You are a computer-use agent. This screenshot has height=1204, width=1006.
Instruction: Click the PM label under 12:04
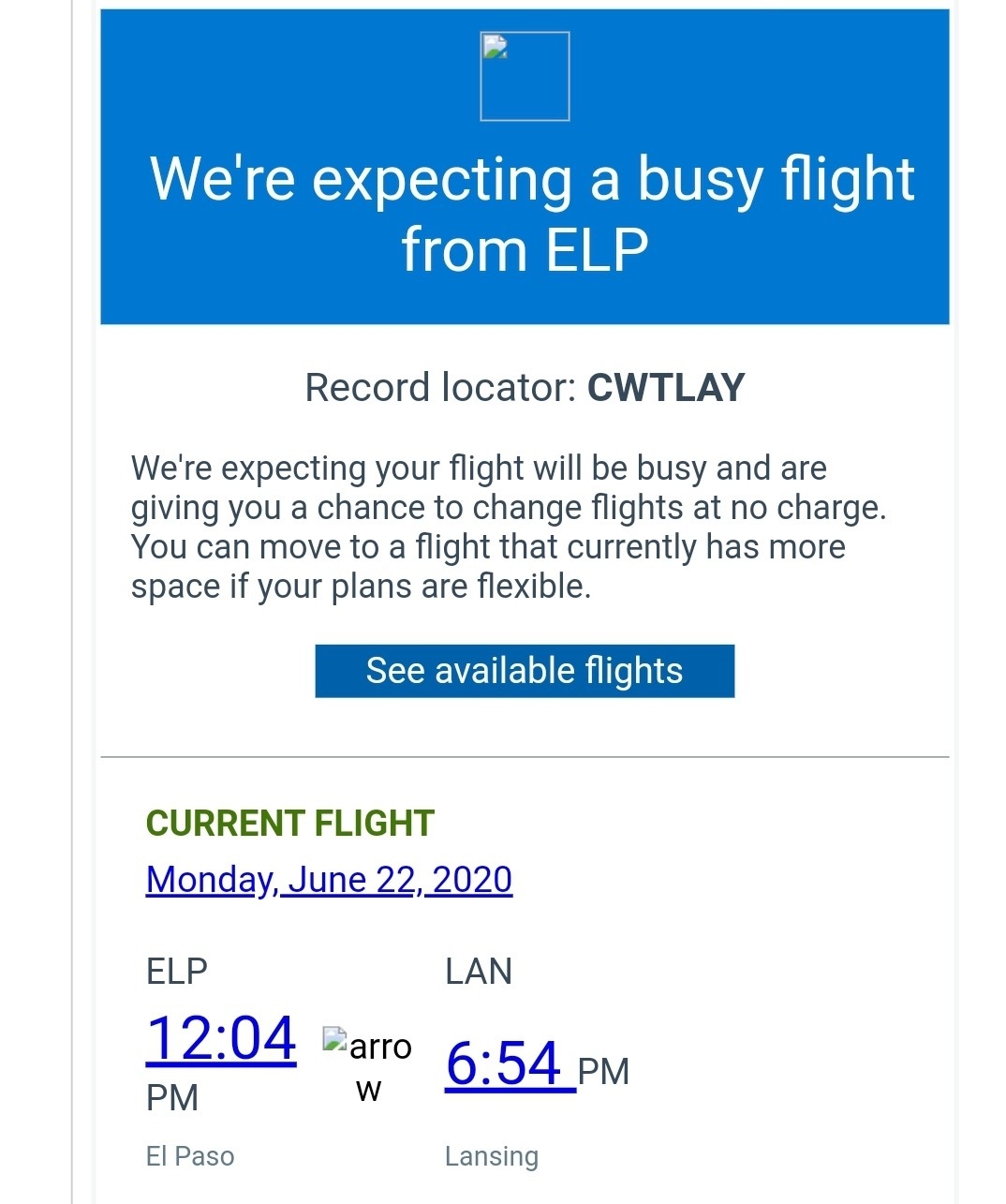172,1098
